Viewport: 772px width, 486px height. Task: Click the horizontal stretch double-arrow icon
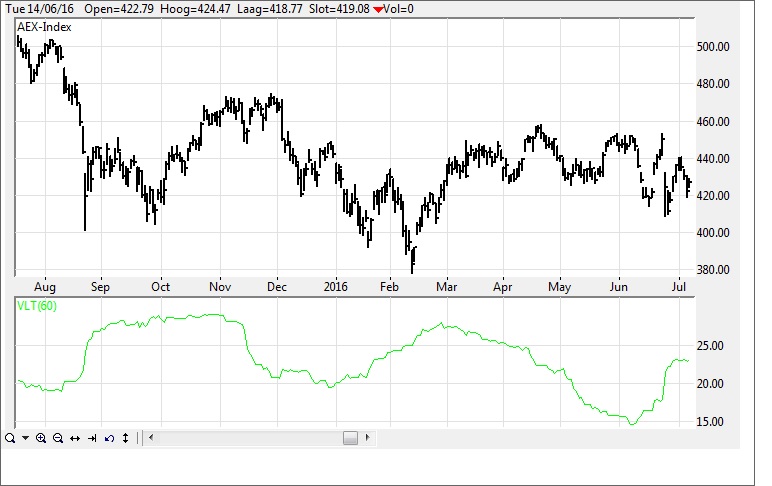point(75,438)
